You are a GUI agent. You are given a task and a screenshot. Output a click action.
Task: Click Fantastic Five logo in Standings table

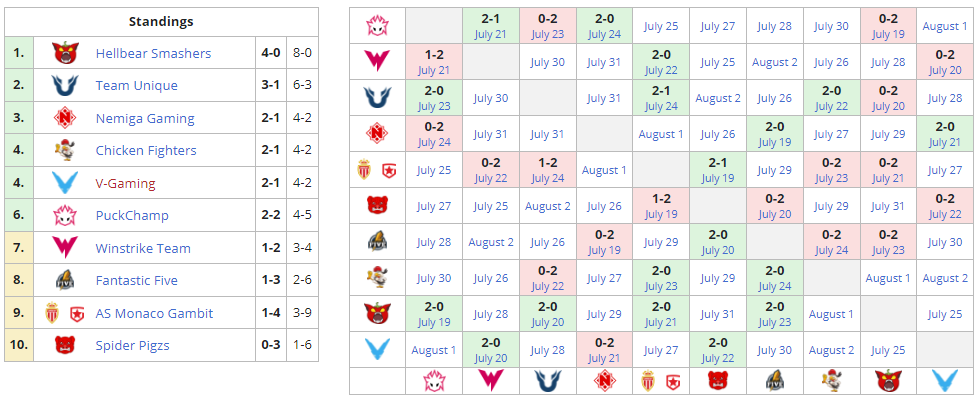click(x=66, y=281)
